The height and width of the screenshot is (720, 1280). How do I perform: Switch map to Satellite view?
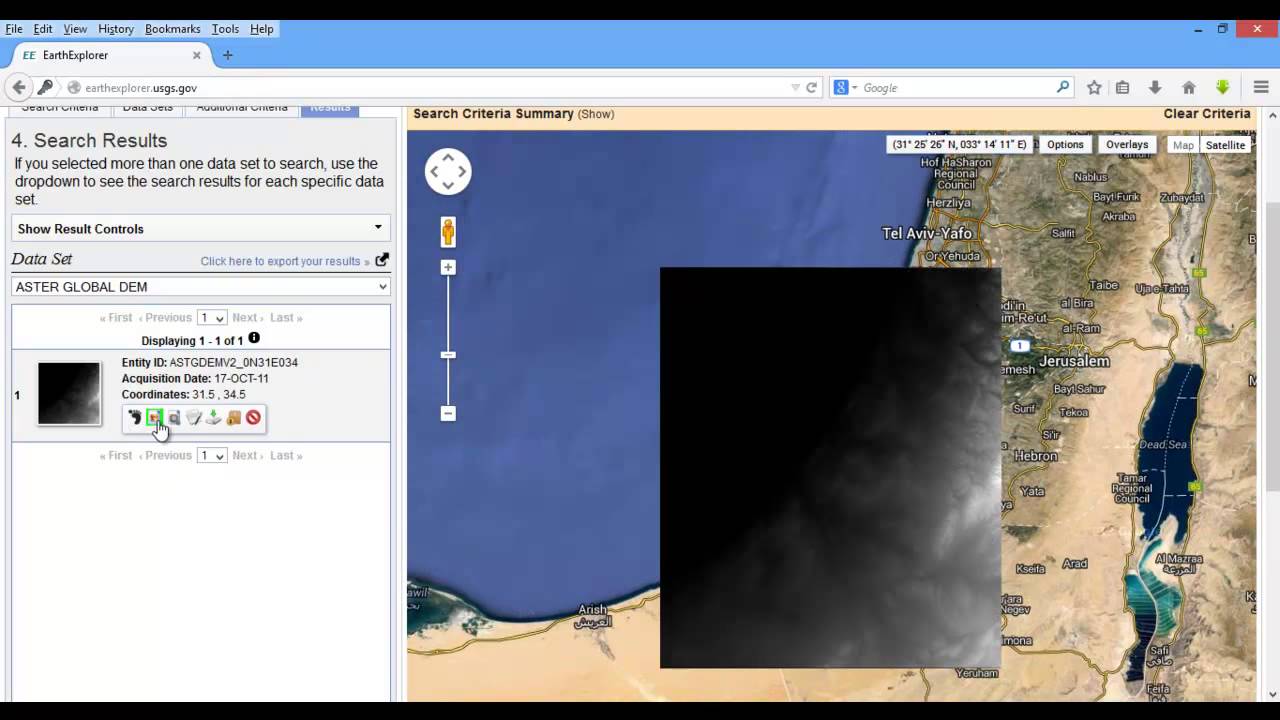point(1225,145)
